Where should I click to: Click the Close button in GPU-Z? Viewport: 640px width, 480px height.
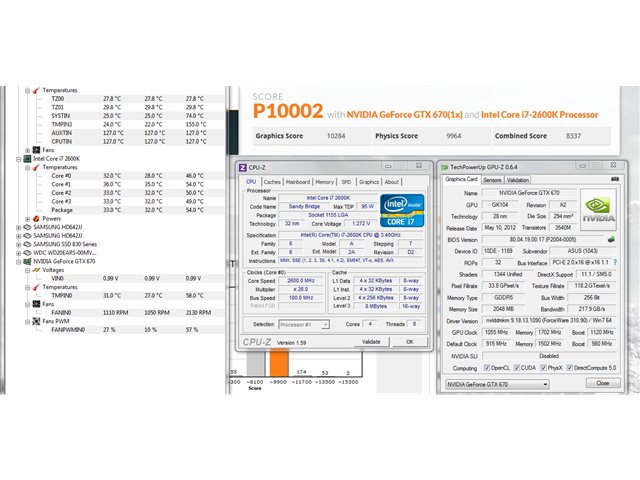[x=603, y=383]
